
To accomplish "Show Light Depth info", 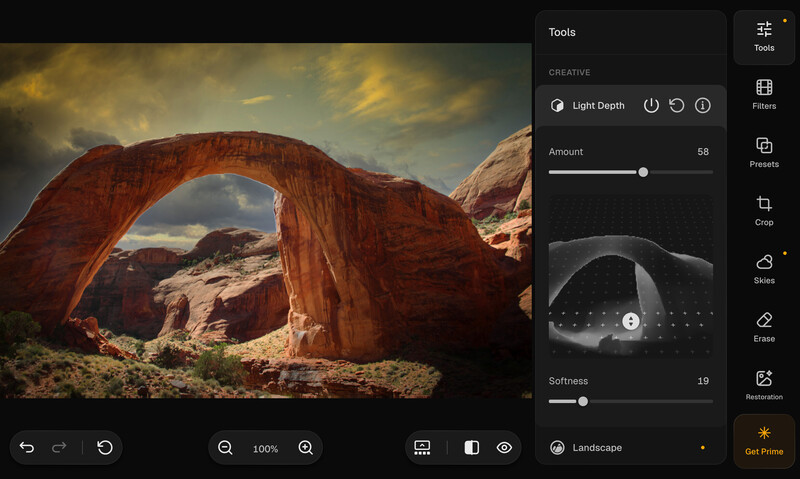I will click(703, 106).
